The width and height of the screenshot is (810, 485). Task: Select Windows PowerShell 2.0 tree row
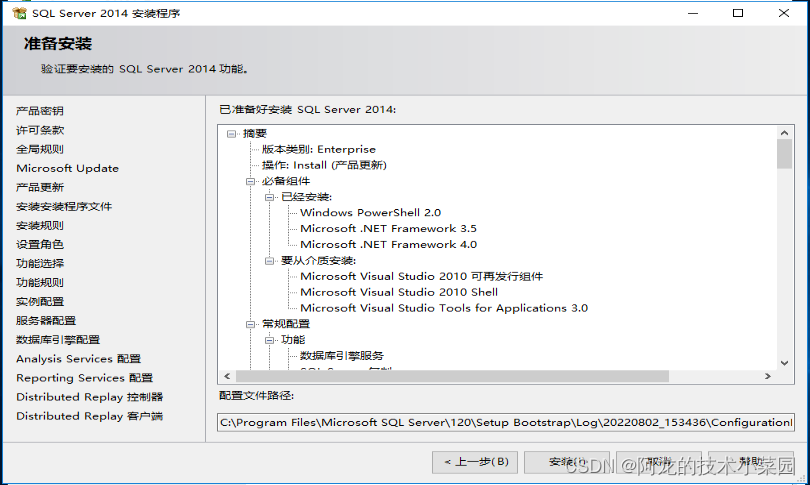tap(370, 213)
